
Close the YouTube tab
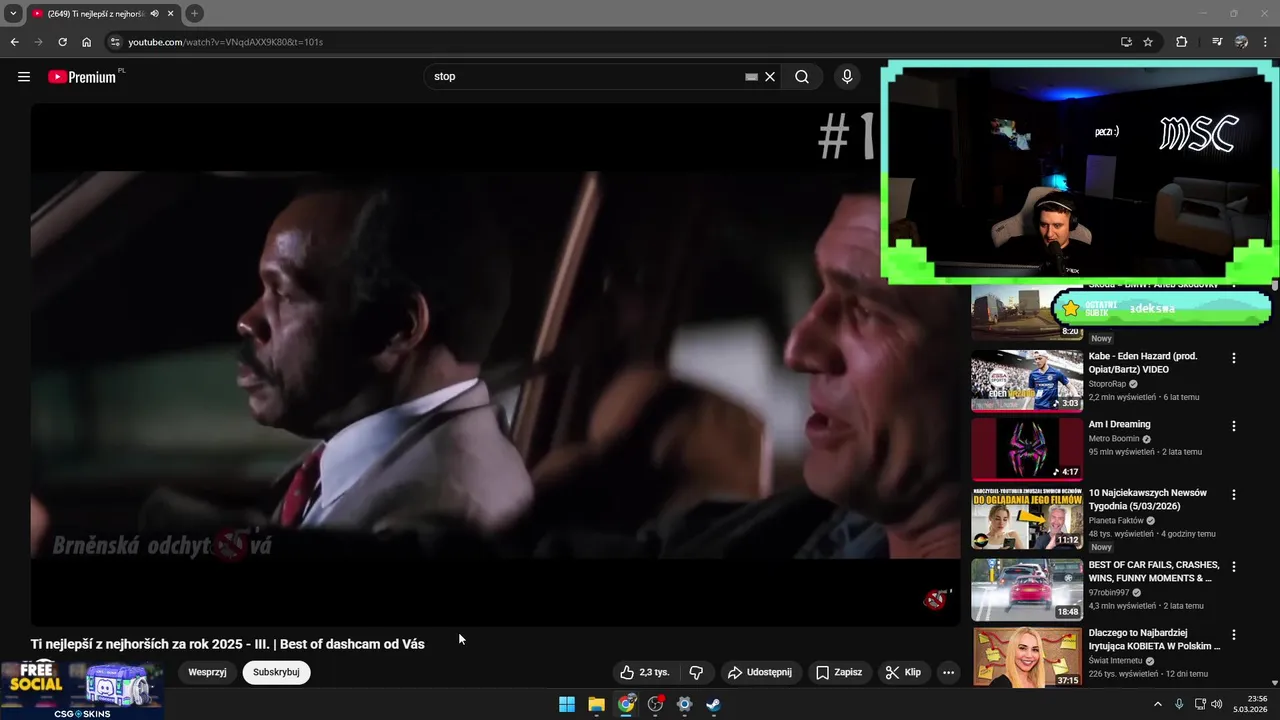[x=171, y=13]
